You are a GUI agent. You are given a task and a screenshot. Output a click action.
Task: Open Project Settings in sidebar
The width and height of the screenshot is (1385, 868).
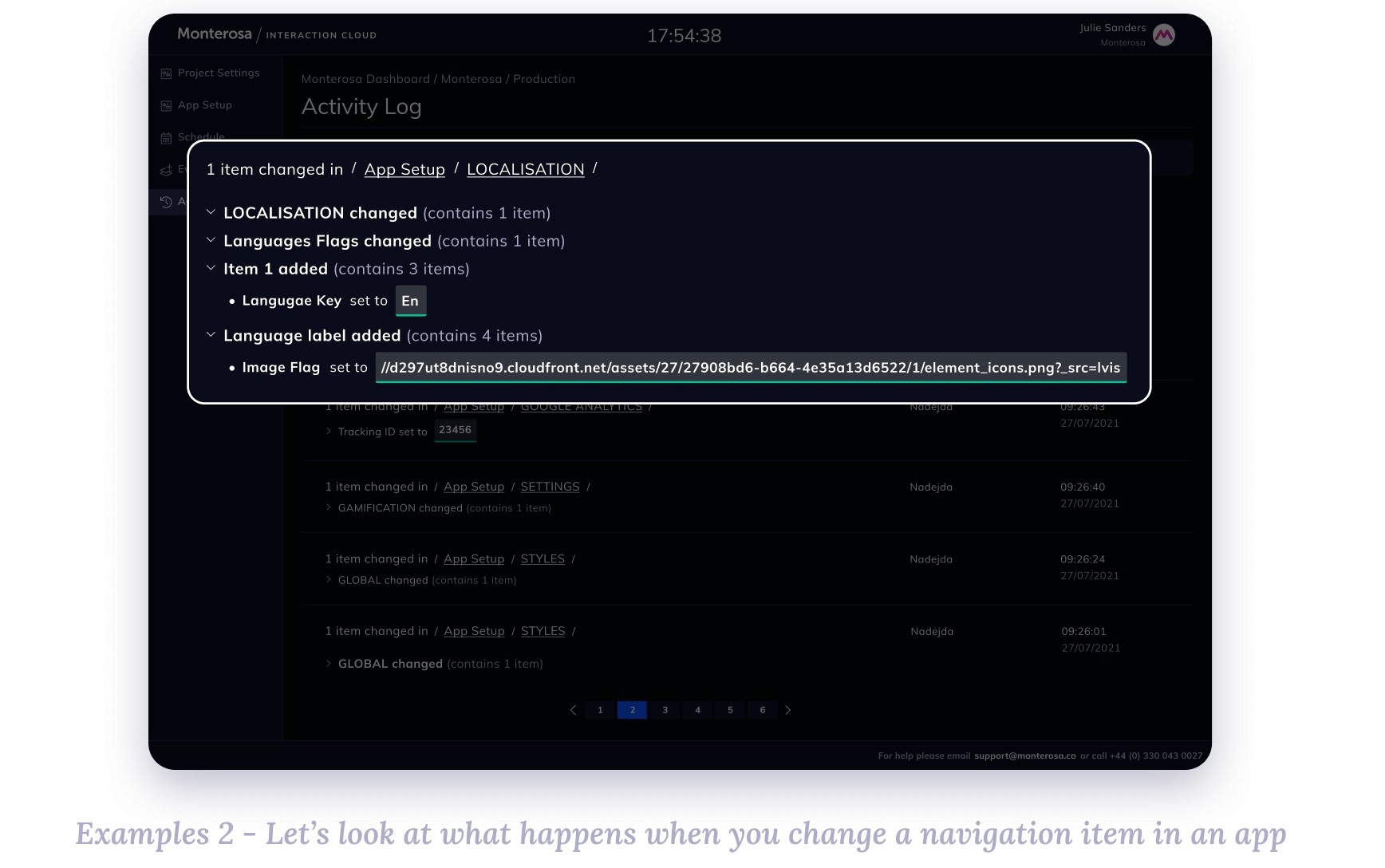[219, 73]
